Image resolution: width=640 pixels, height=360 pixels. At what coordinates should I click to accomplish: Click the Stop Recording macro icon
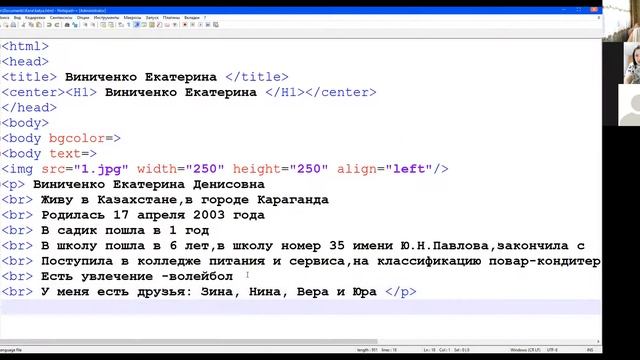pos(193,25)
